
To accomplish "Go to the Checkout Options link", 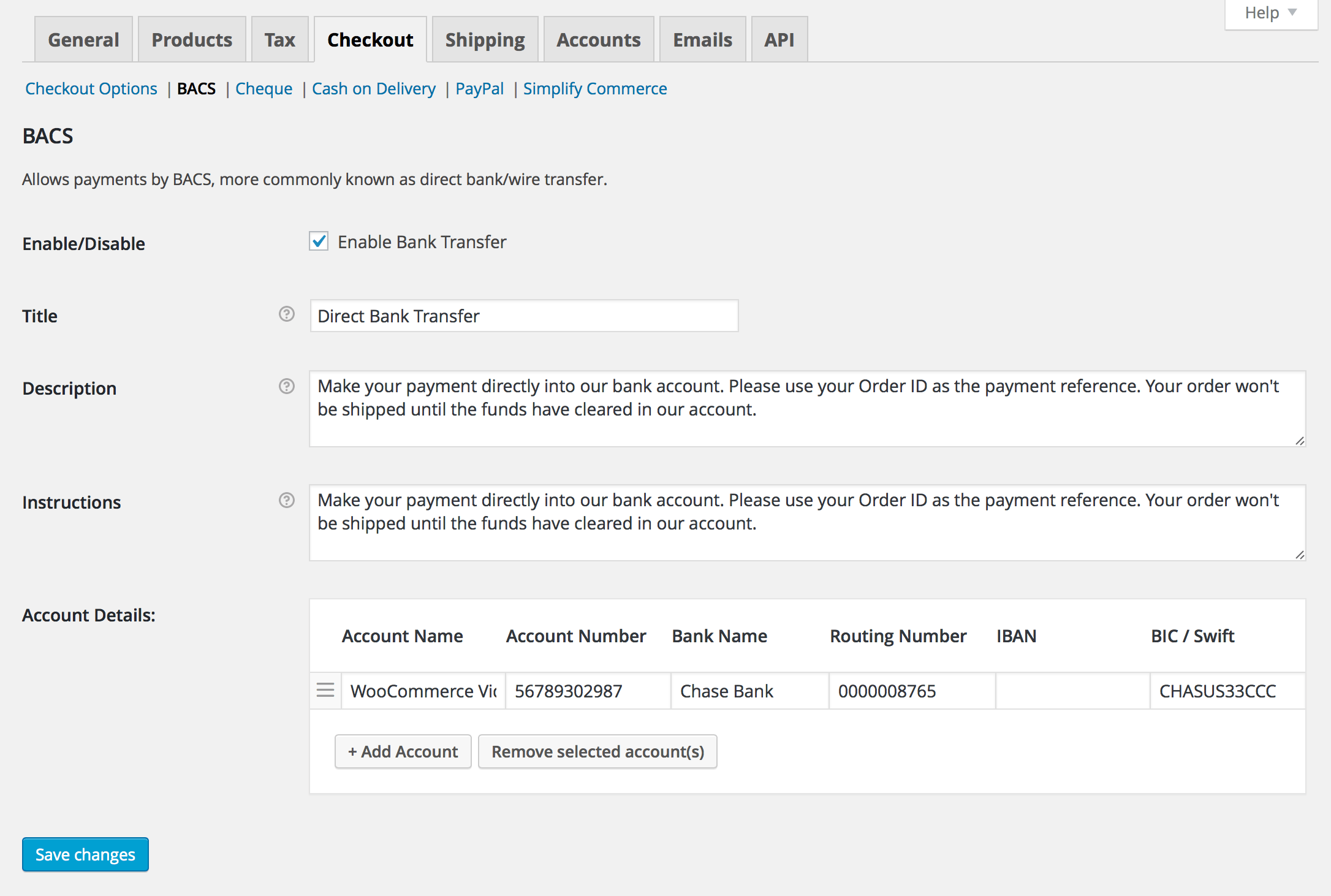I will click(91, 89).
